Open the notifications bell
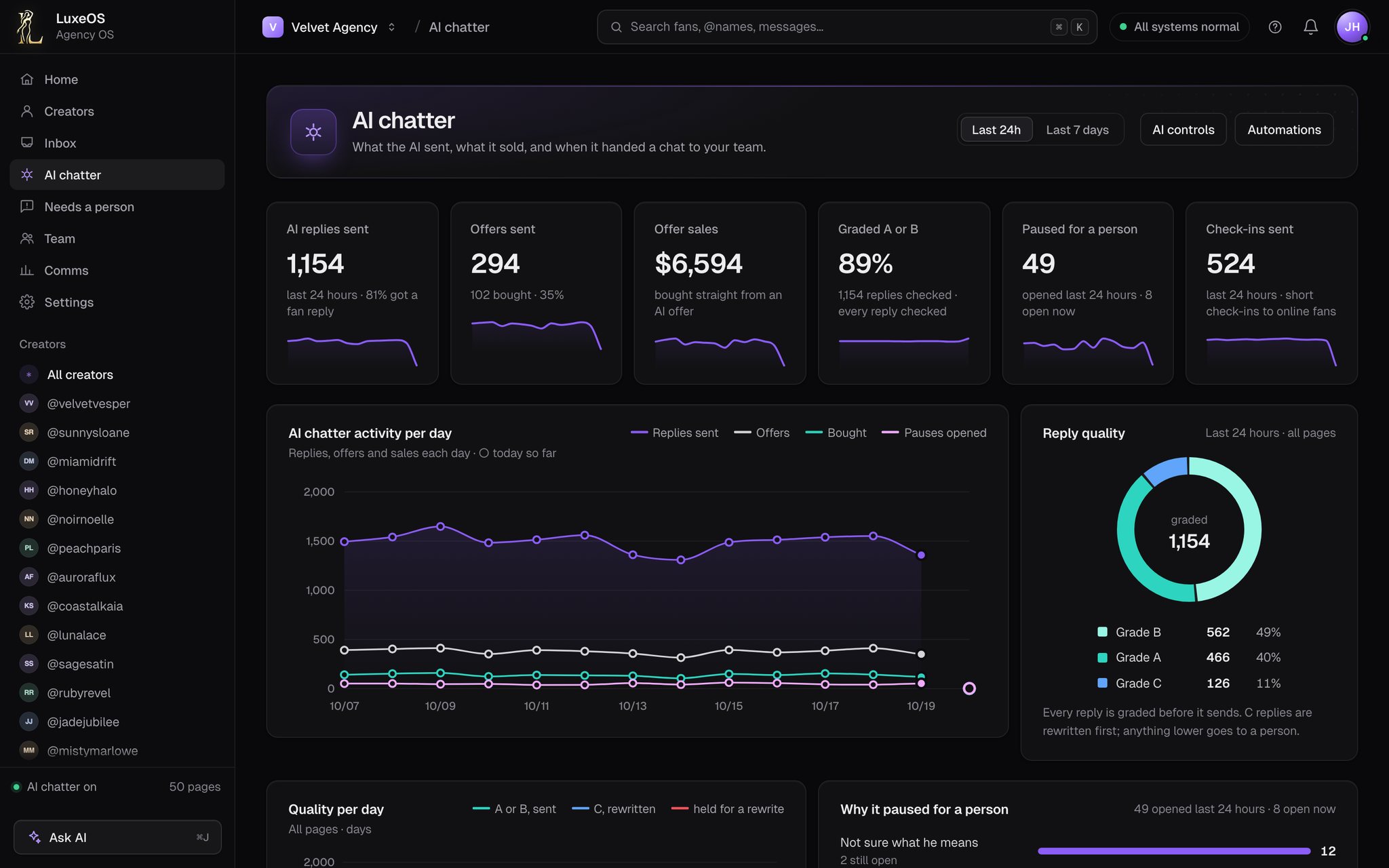Viewport: 1389px width, 868px height. pos(1311,27)
